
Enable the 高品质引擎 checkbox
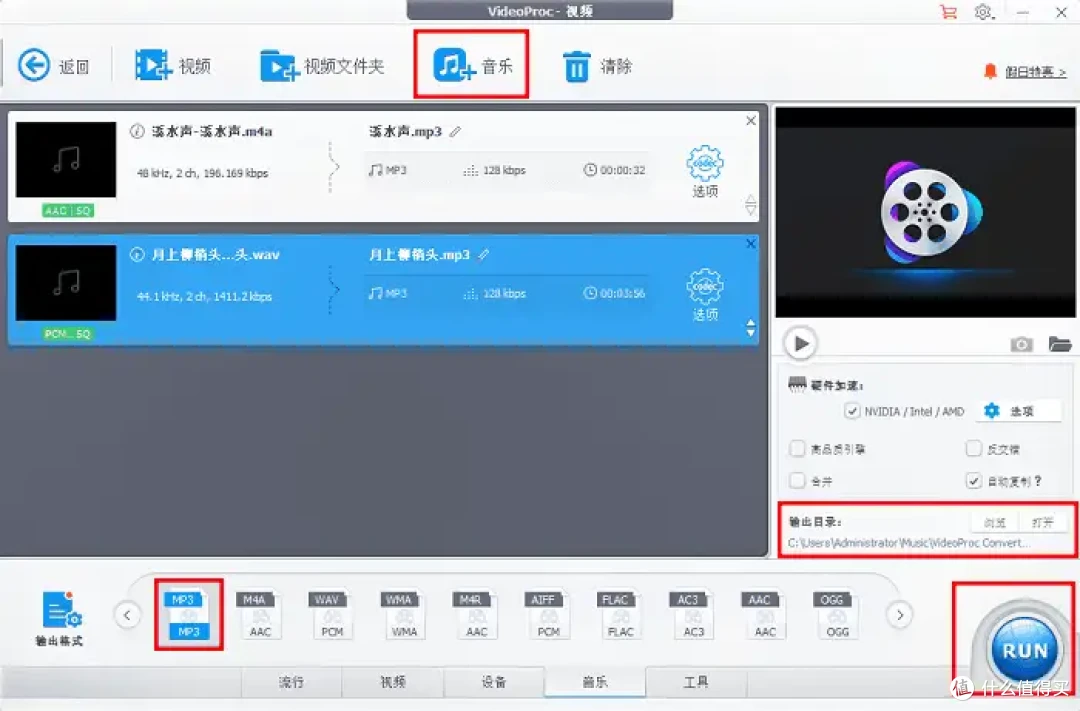point(797,449)
